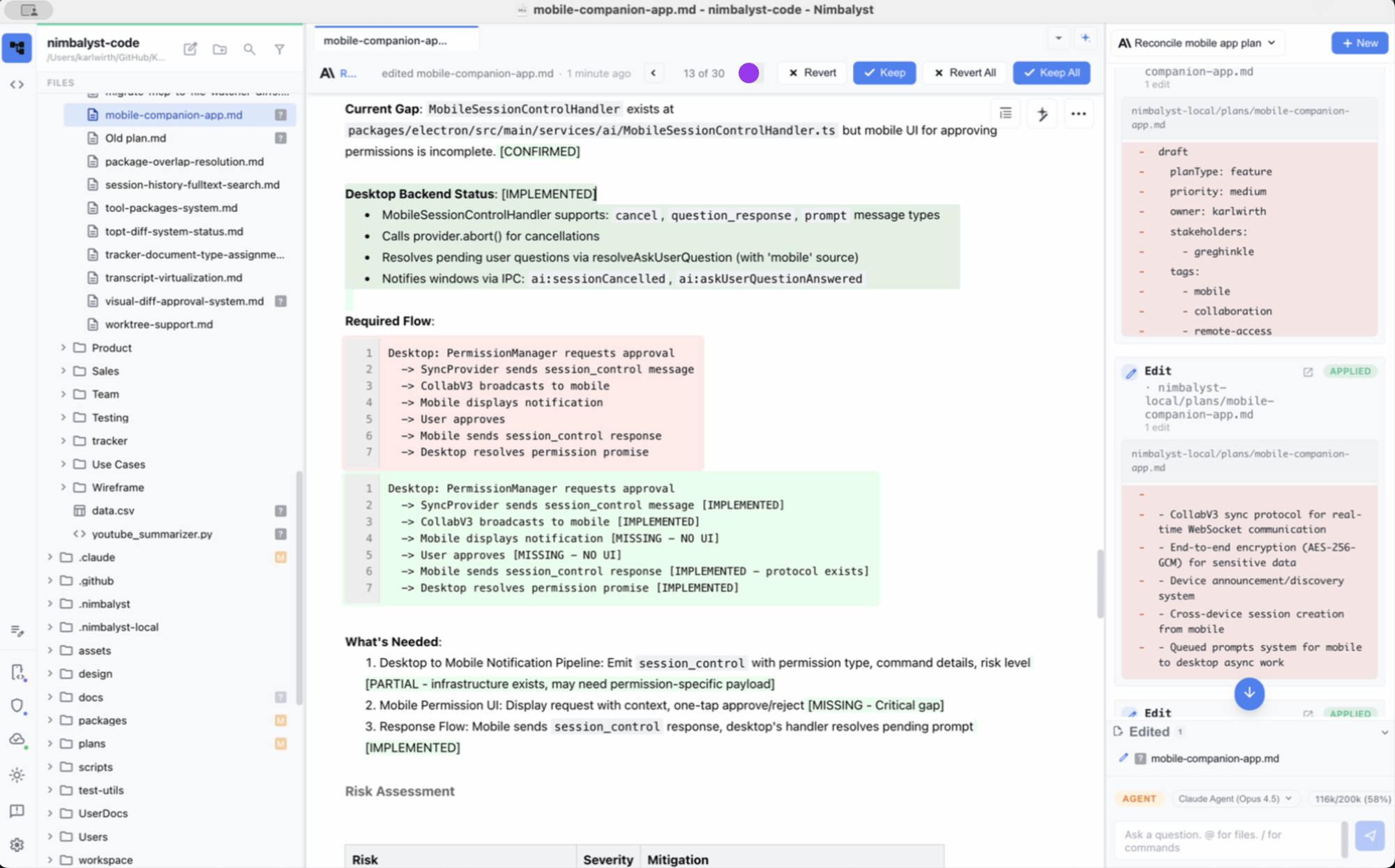Open the Claude Agent model dropdown

(1235, 798)
